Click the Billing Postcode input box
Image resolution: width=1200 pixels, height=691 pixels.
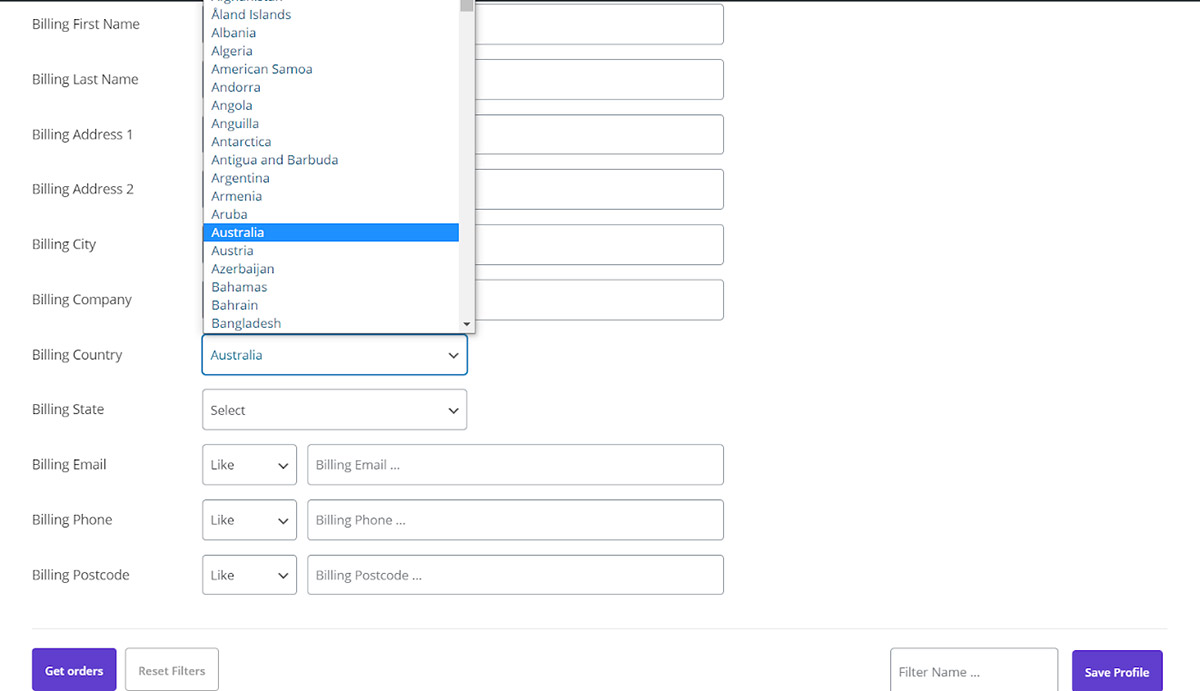point(515,574)
